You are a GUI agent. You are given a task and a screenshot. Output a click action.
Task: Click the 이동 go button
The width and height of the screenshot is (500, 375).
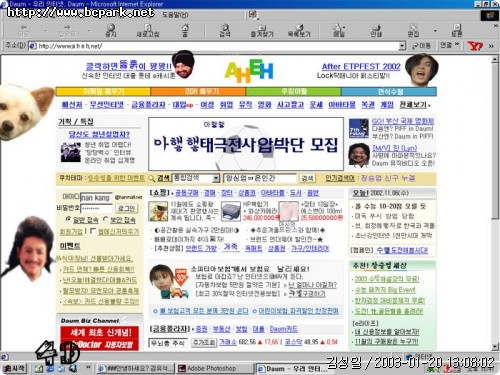click(422, 46)
